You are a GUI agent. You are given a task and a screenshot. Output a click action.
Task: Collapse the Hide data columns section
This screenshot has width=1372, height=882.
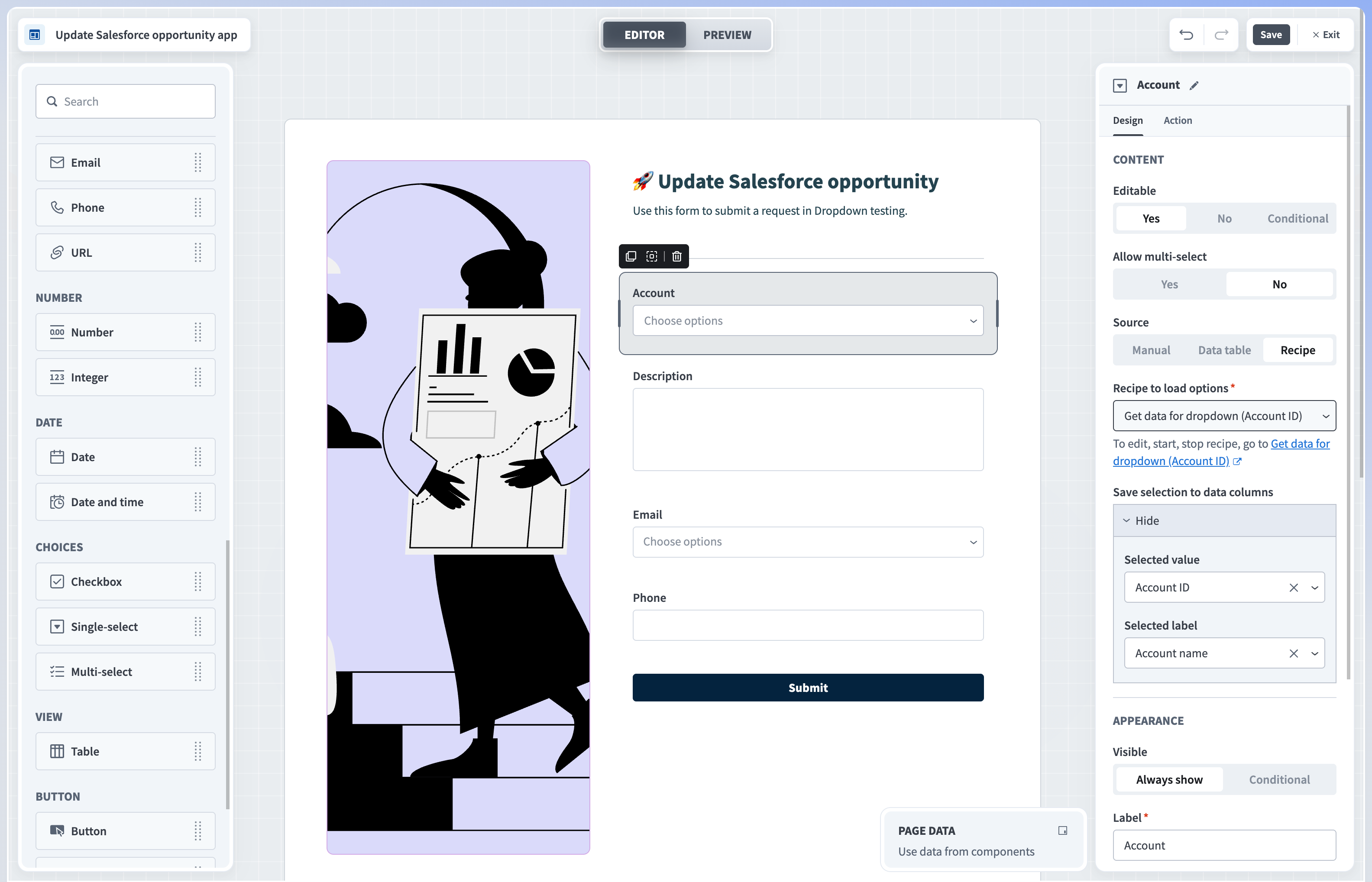click(x=1224, y=520)
